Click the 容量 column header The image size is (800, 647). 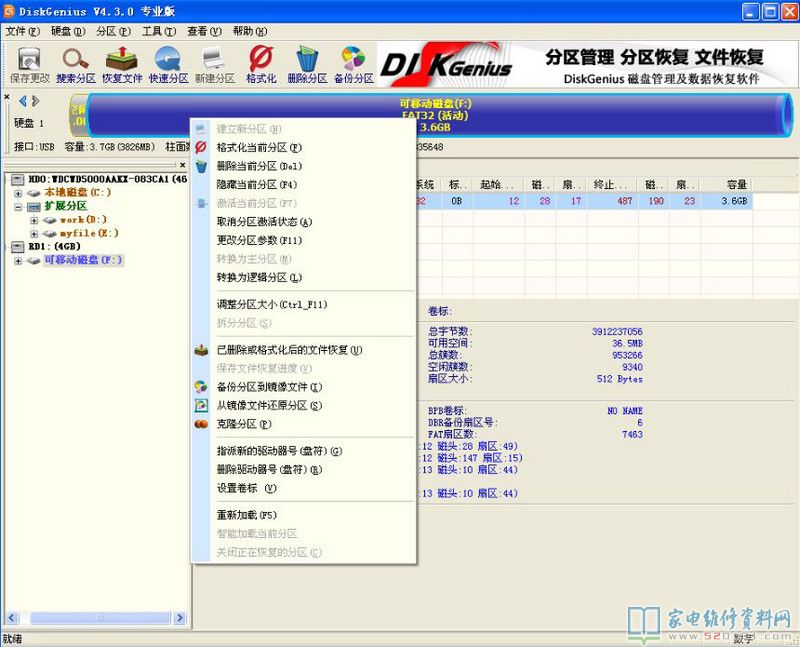(728, 185)
